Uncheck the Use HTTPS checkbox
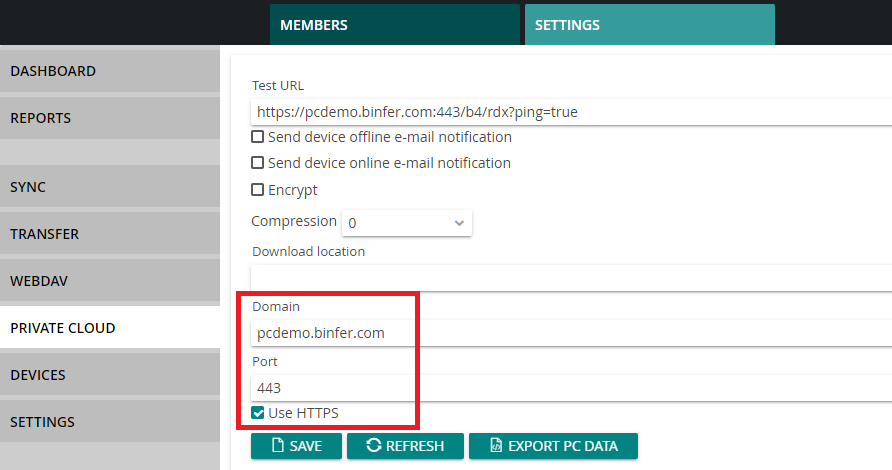Viewport: 892px width, 470px height. [x=258, y=413]
